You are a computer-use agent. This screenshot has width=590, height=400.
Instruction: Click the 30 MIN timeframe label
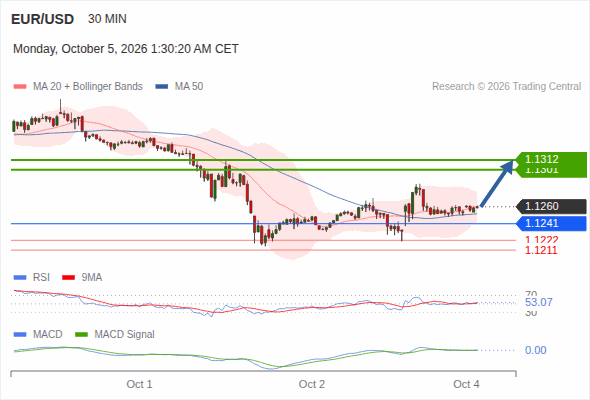tap(107, 19)
